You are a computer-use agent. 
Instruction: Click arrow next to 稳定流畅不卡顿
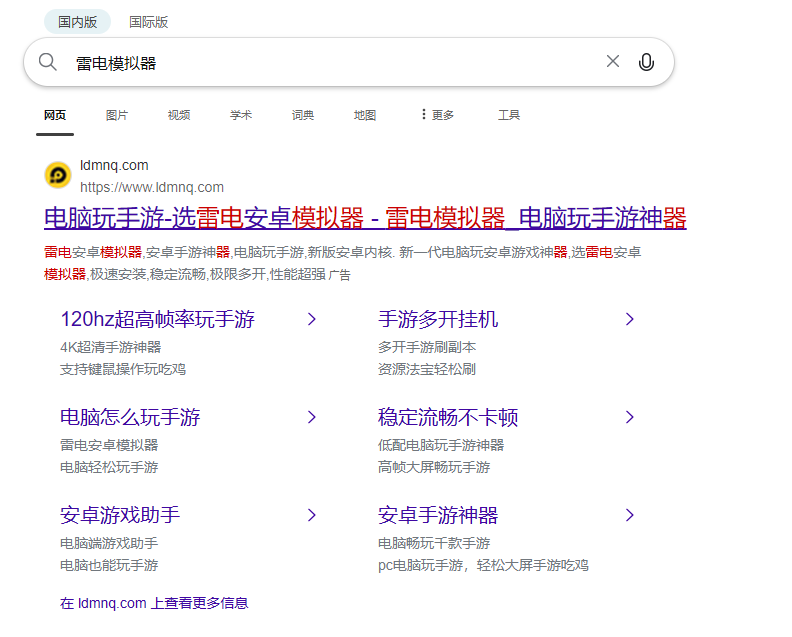[629, 417]
